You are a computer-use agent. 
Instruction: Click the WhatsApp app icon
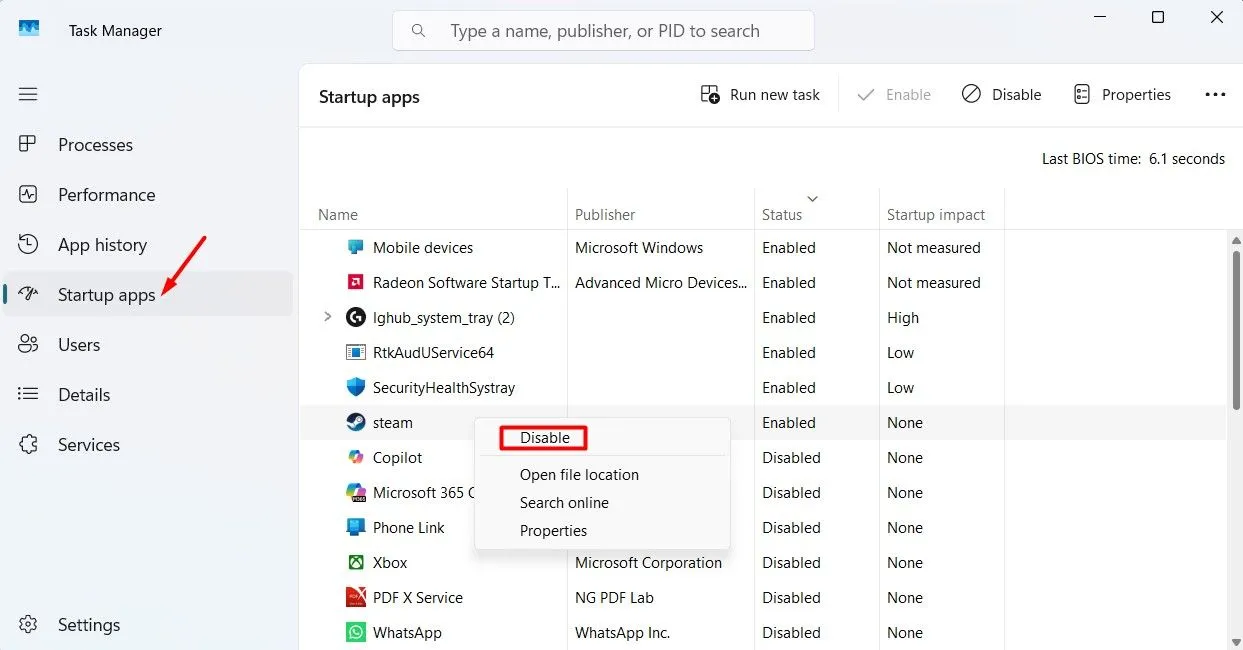[355, 632]
